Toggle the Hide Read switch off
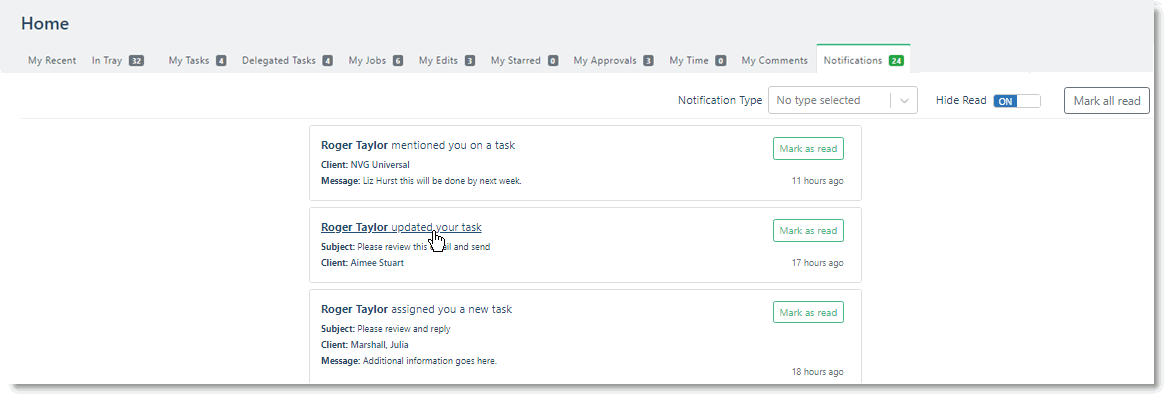This screenshot has width=1166, height=396. (x=1017, y=101)
